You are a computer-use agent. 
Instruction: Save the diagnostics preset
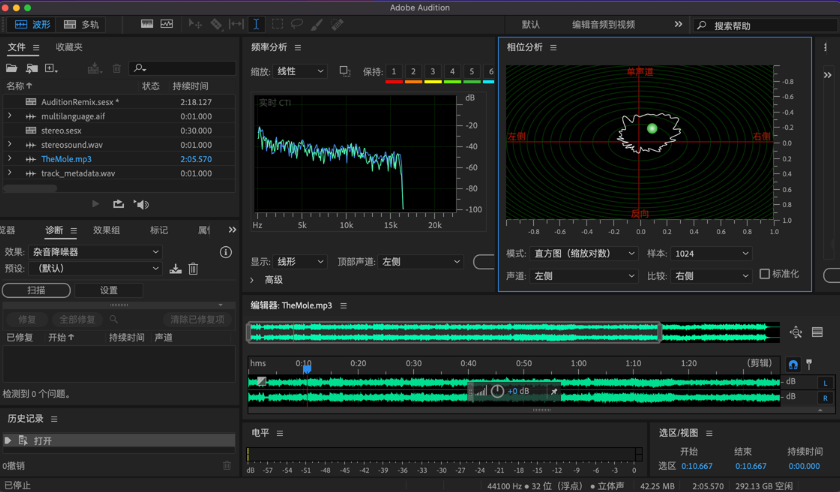(175, 269)
